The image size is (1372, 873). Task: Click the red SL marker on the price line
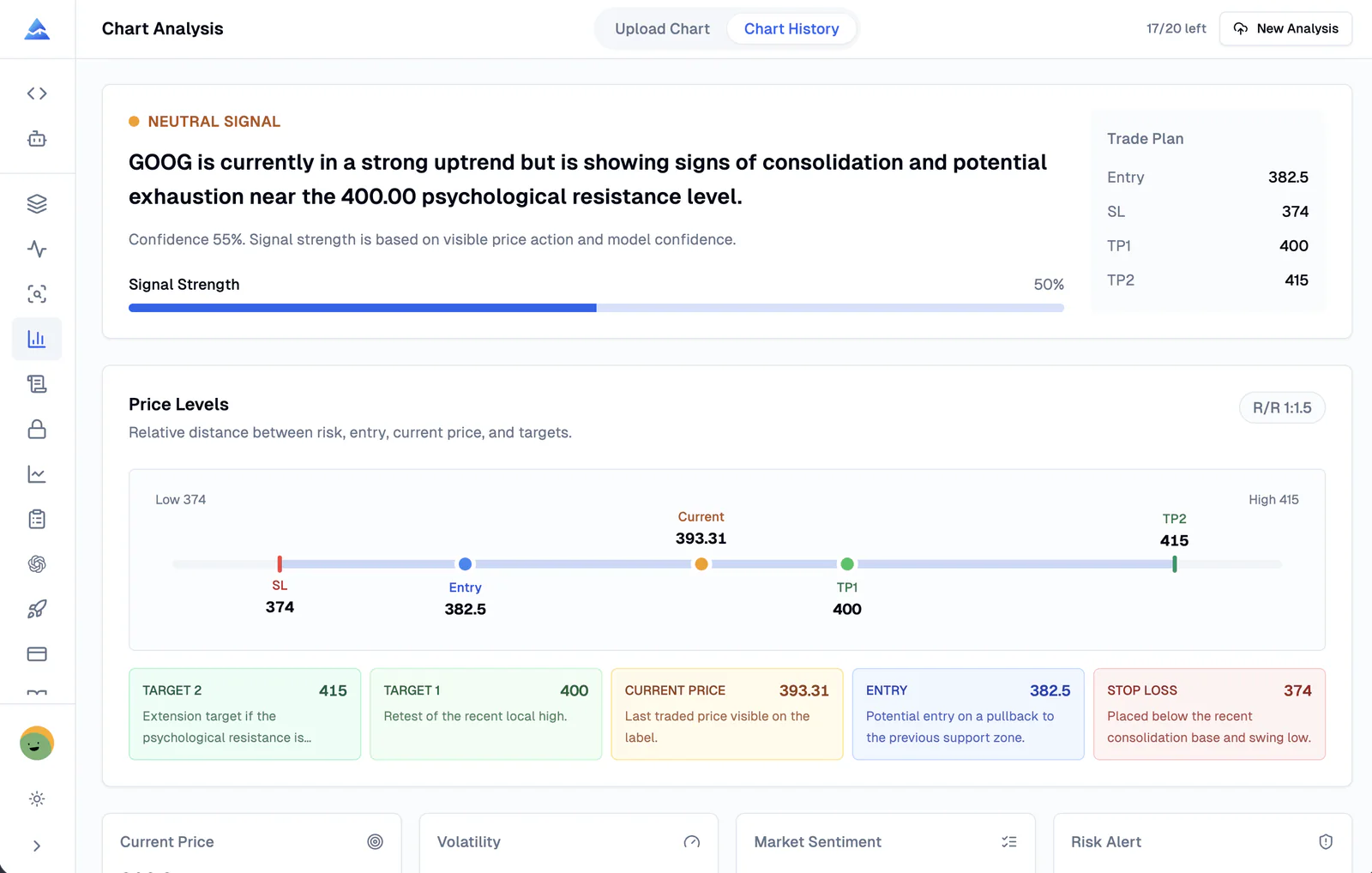(280, 563)
